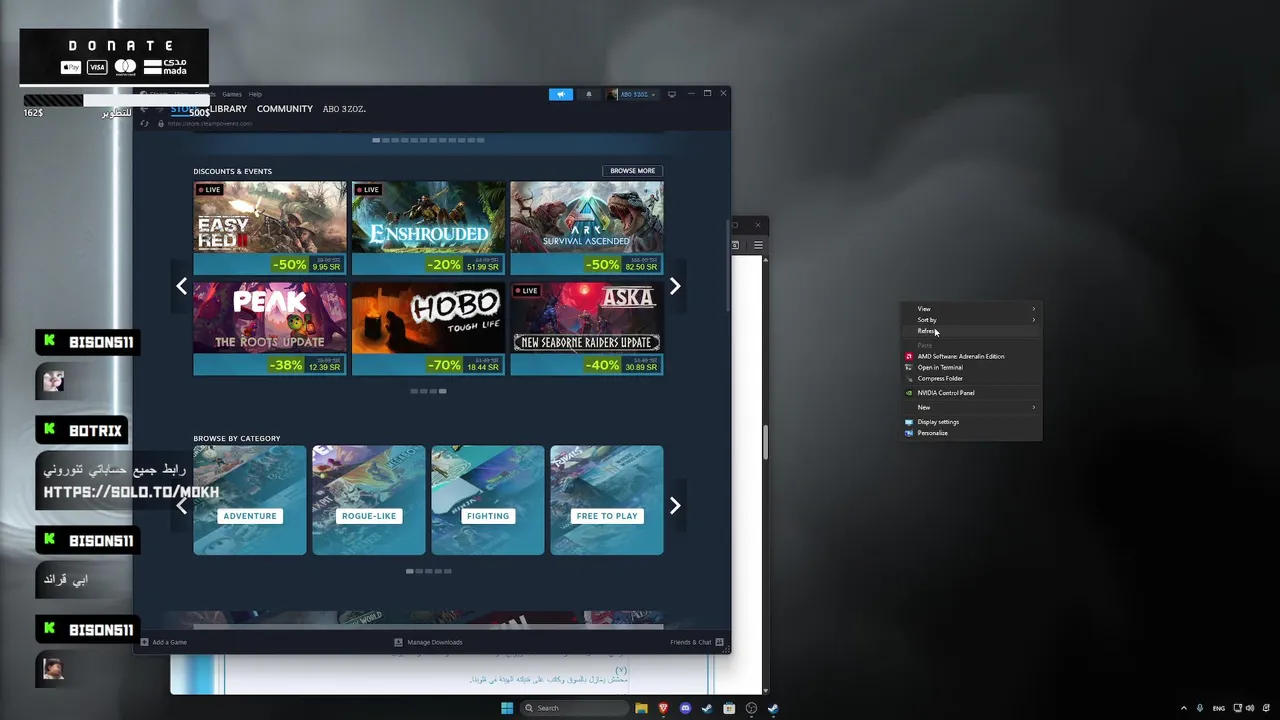1280x720 pixels.
Task: Open the LIBRARY tab in Steam
Action: 228,109
